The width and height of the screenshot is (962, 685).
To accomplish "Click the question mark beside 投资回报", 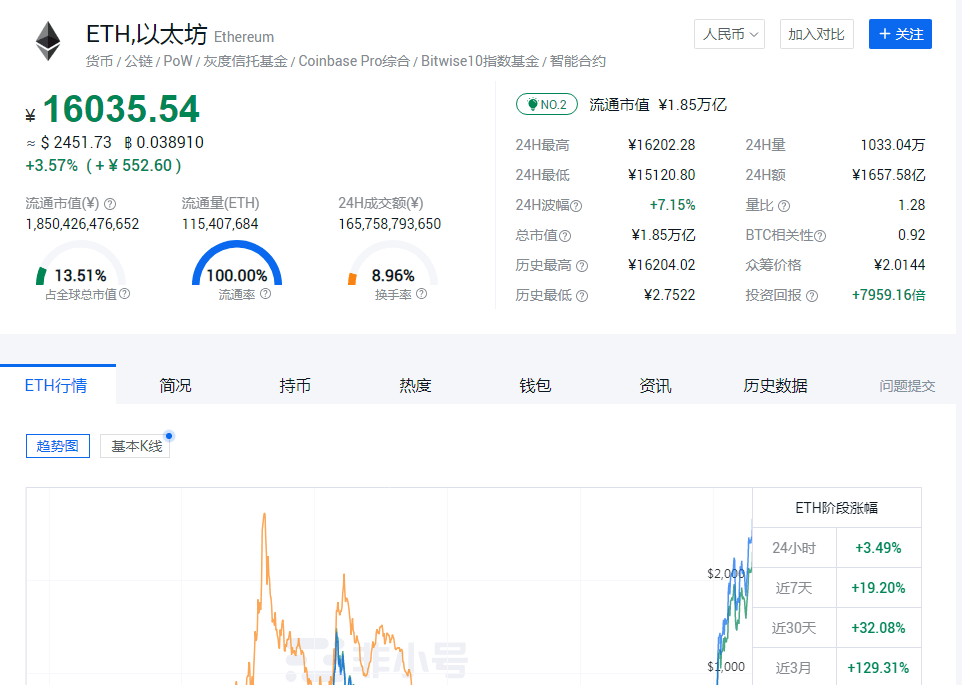I will click(x=812, y=294).
